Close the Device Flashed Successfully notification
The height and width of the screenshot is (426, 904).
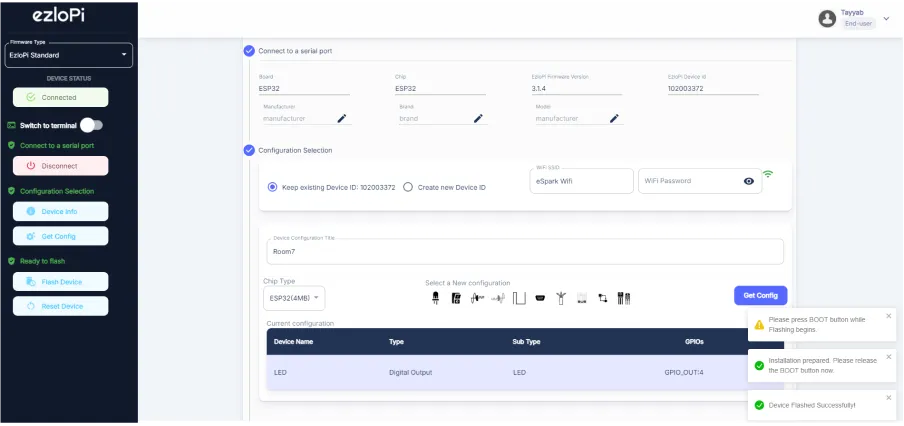(x=888, y=397)
